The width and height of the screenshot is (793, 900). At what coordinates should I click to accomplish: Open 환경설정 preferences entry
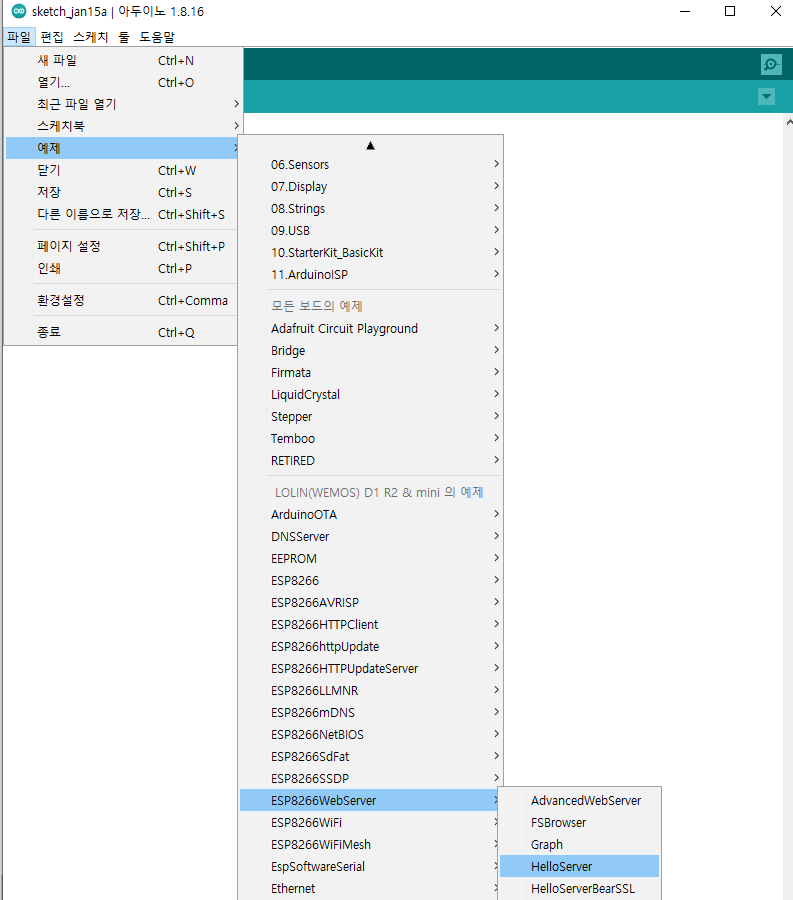(x=122, y=300)
